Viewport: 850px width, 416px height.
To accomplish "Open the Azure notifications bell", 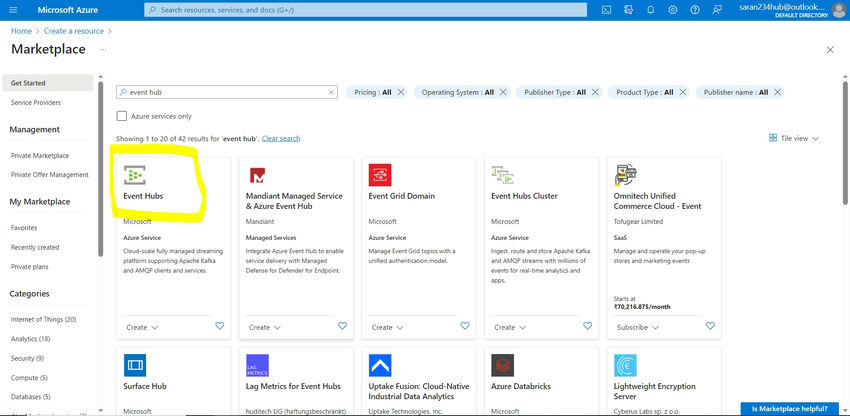I will 651,10.
